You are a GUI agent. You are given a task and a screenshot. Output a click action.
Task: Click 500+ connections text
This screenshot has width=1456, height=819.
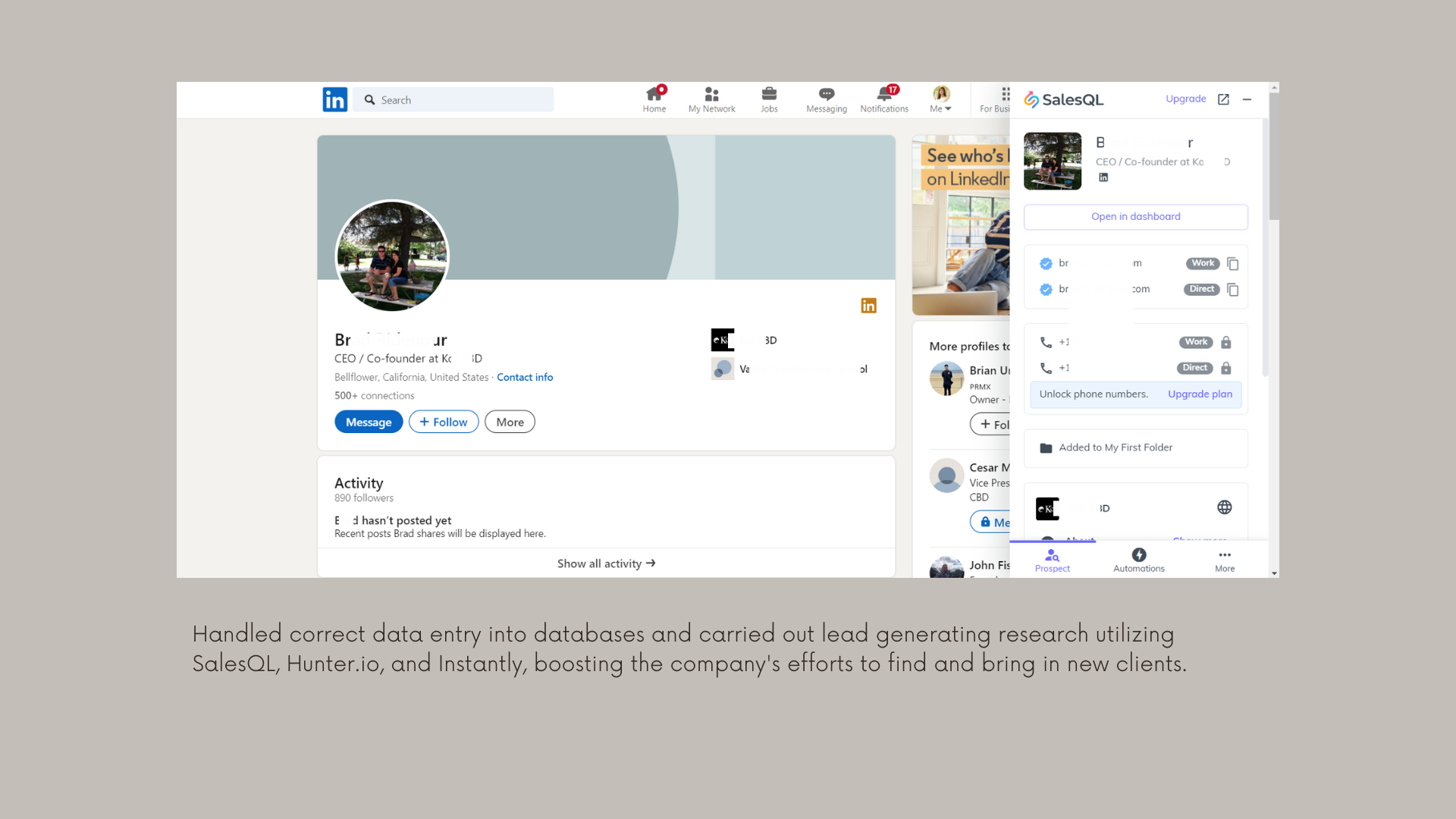pyautogui.click(x=375, y=396)
